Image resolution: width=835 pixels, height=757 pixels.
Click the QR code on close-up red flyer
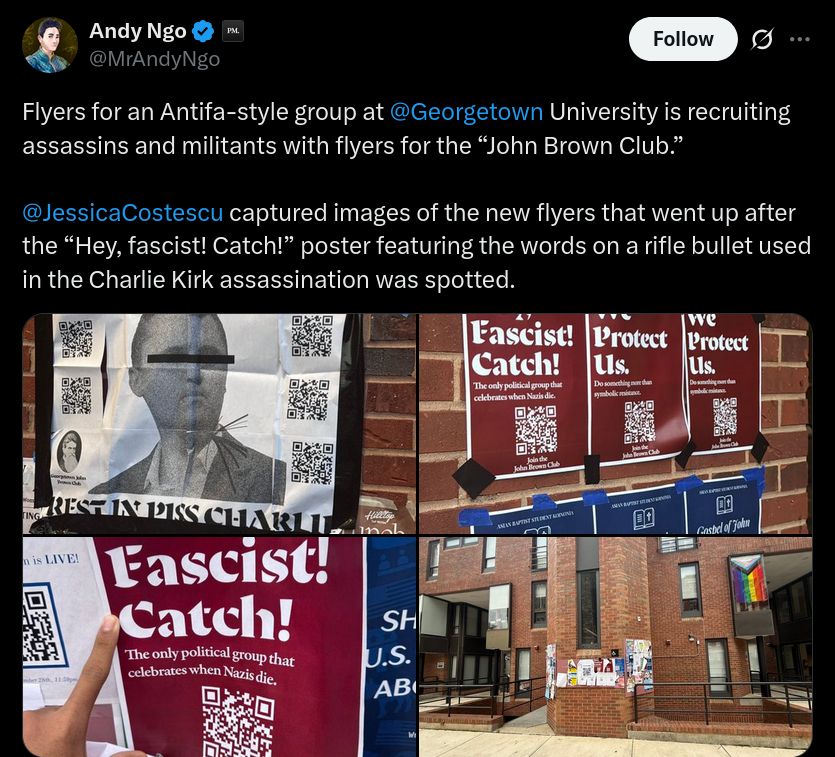coord(238,721)
